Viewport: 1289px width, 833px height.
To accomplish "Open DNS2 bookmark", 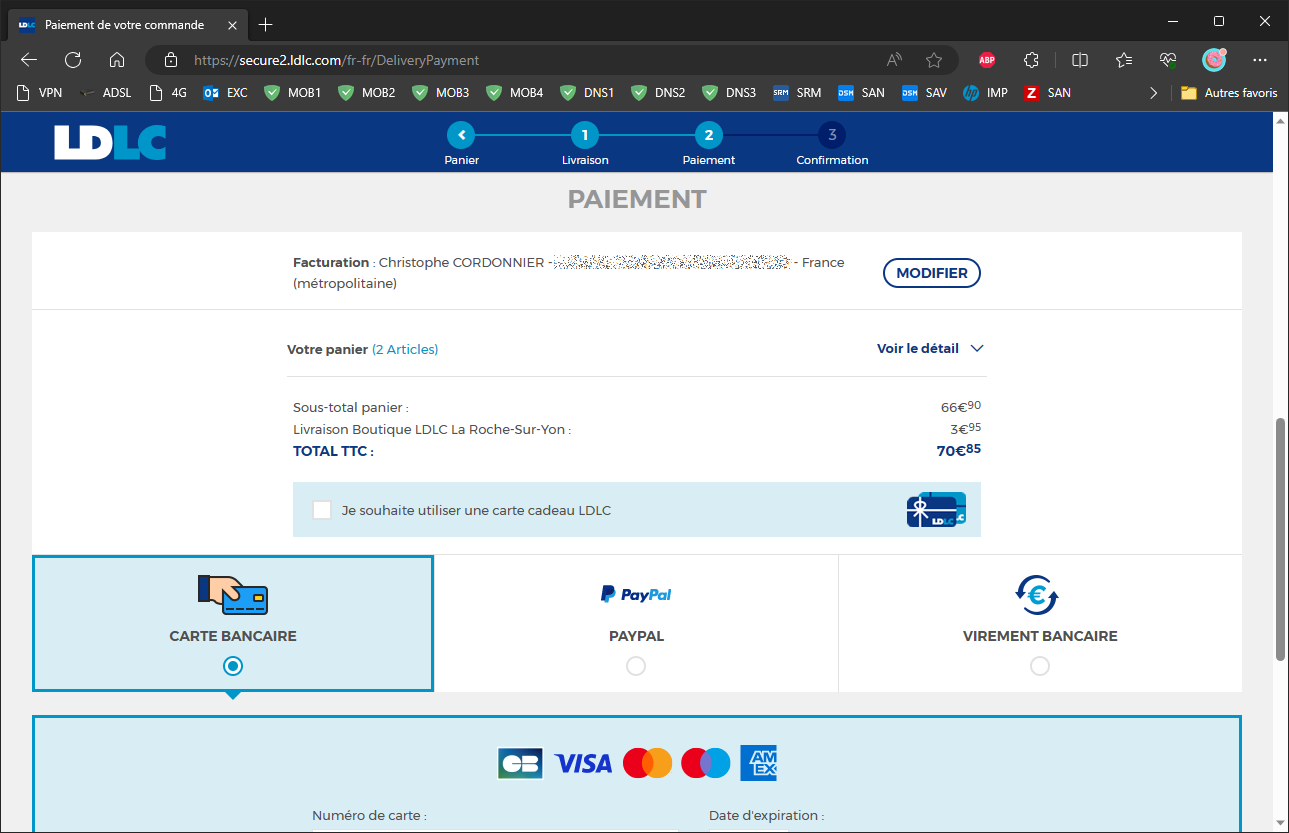I will coord(659,93).
